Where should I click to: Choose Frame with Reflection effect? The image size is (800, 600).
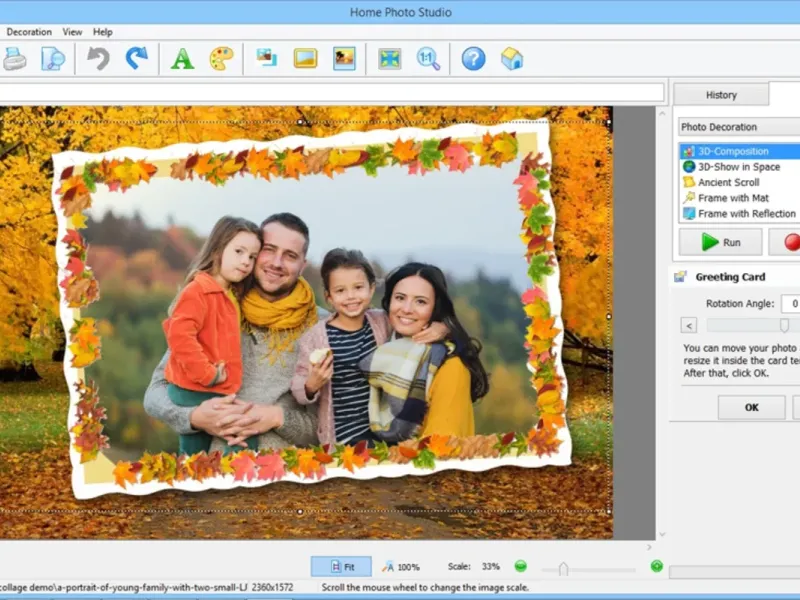[x=746, y=213]
